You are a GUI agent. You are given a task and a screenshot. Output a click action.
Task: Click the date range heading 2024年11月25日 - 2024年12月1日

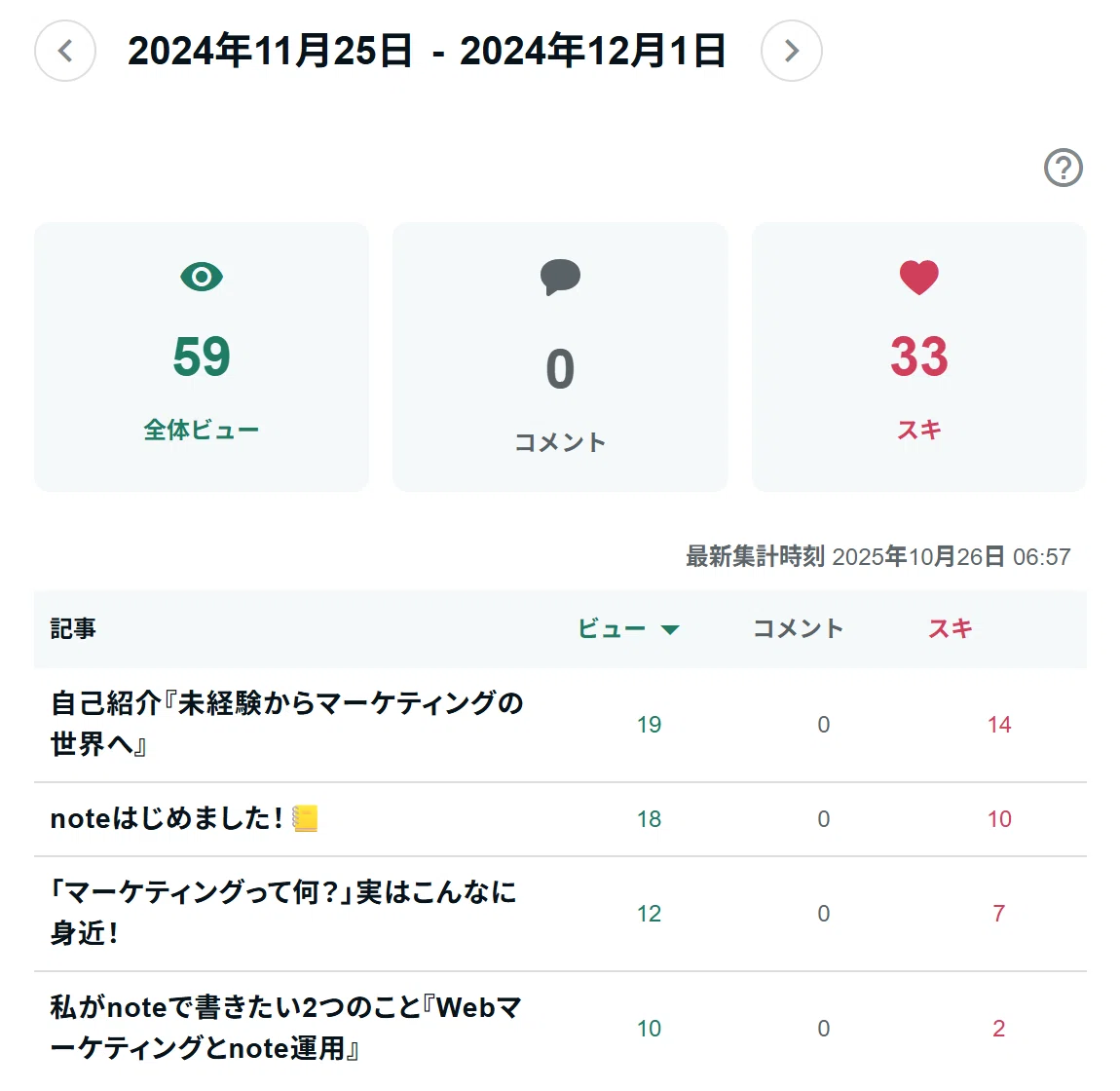(x=428, y=51)
